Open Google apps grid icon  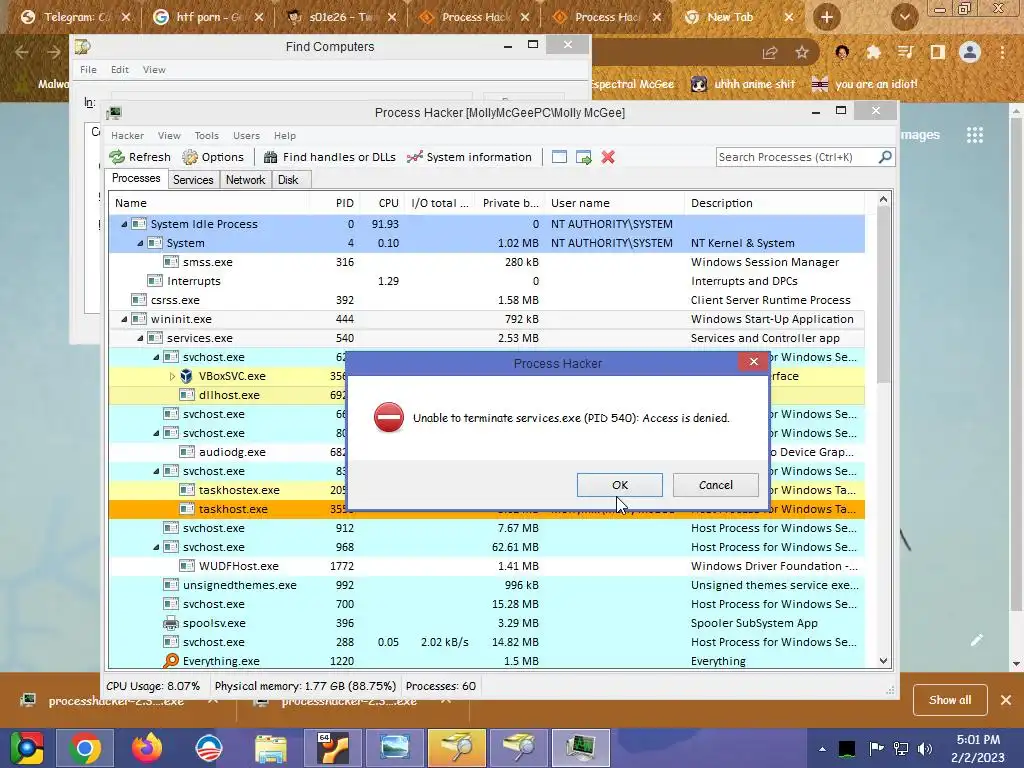[974, 135]
